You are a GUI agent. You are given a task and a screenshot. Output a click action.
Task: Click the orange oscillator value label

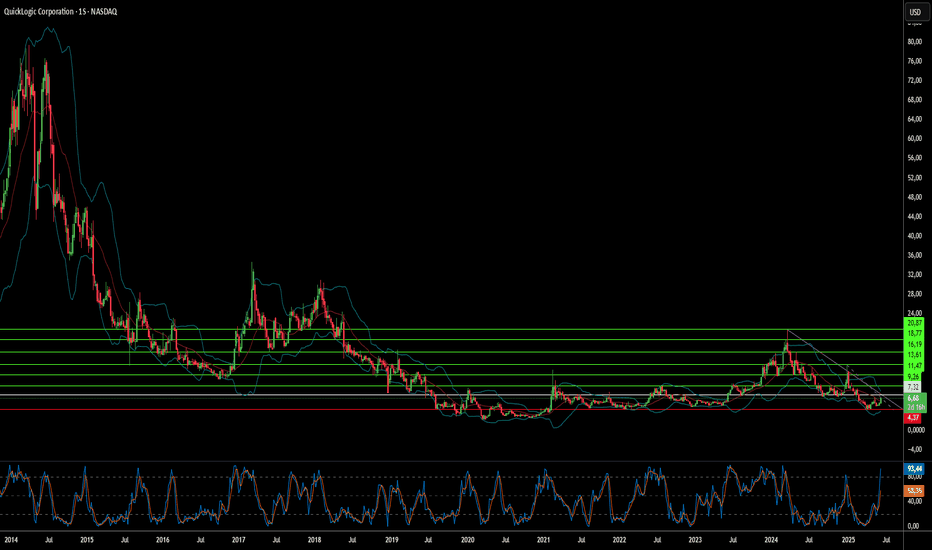click(x=914, y=491)
